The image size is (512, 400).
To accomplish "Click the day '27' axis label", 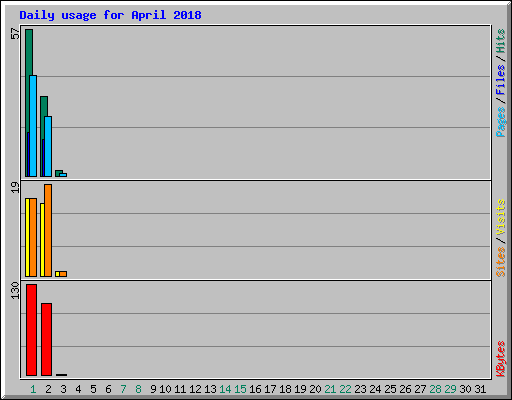I will [x=420, y=389].
